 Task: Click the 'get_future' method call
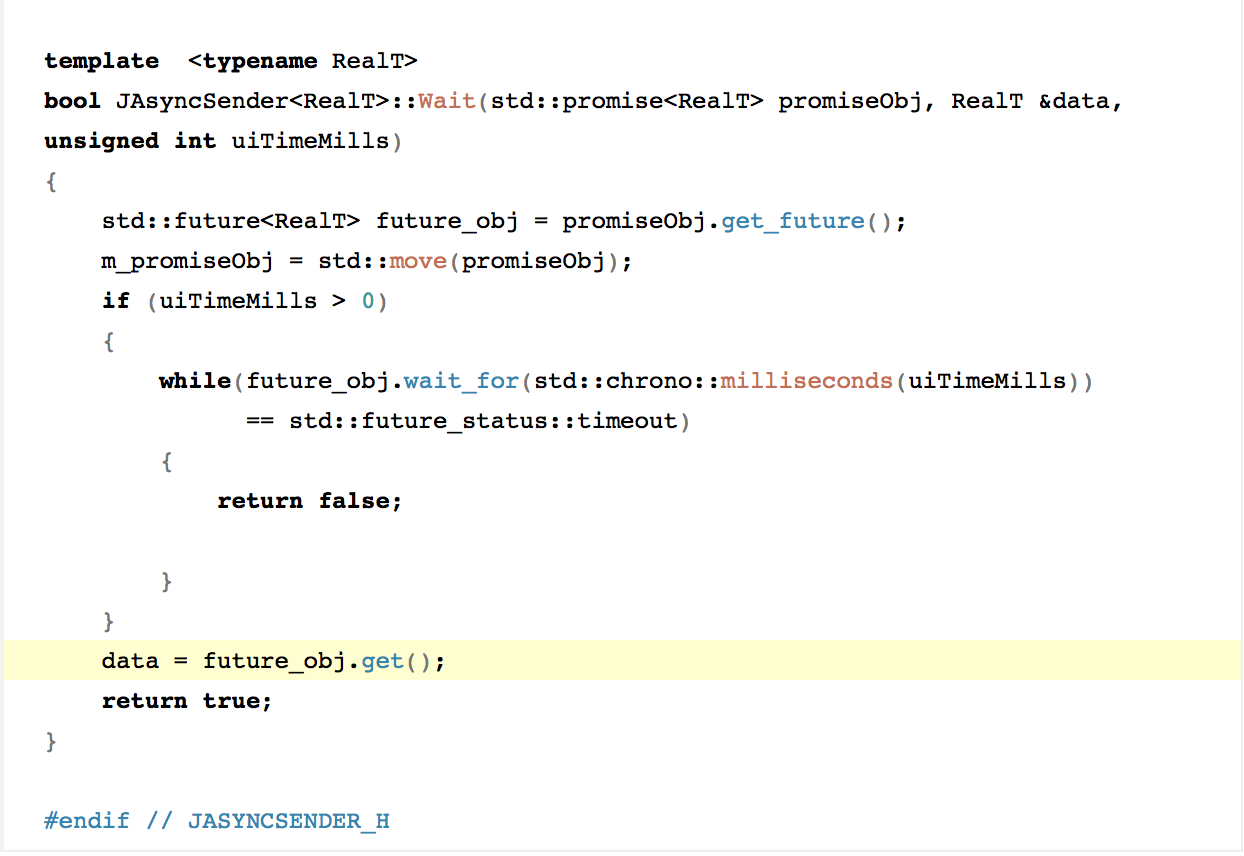(792, 221)
